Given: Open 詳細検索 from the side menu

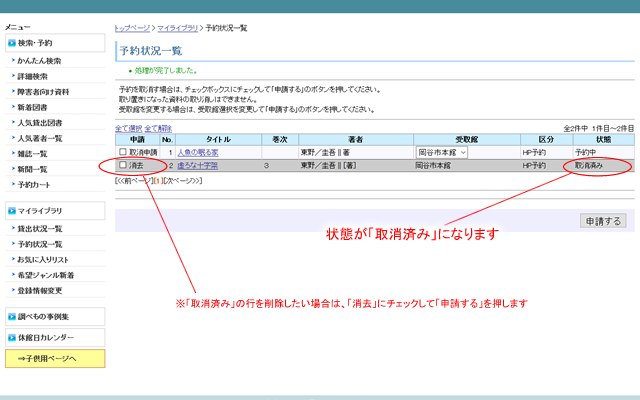Looking at the screenshot, I should [x=32, y=76].
